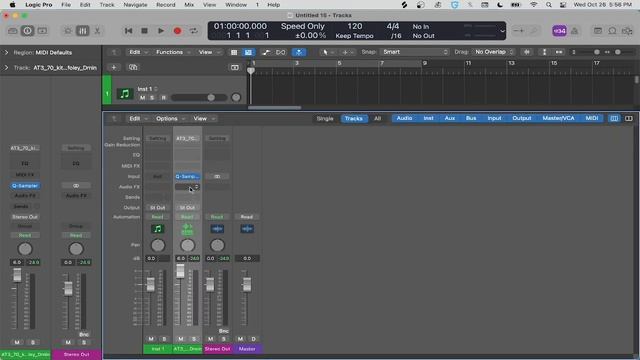Open the LCD display mode chevron
This screenshot has height=360, width=640.
[x=502, y=31]
